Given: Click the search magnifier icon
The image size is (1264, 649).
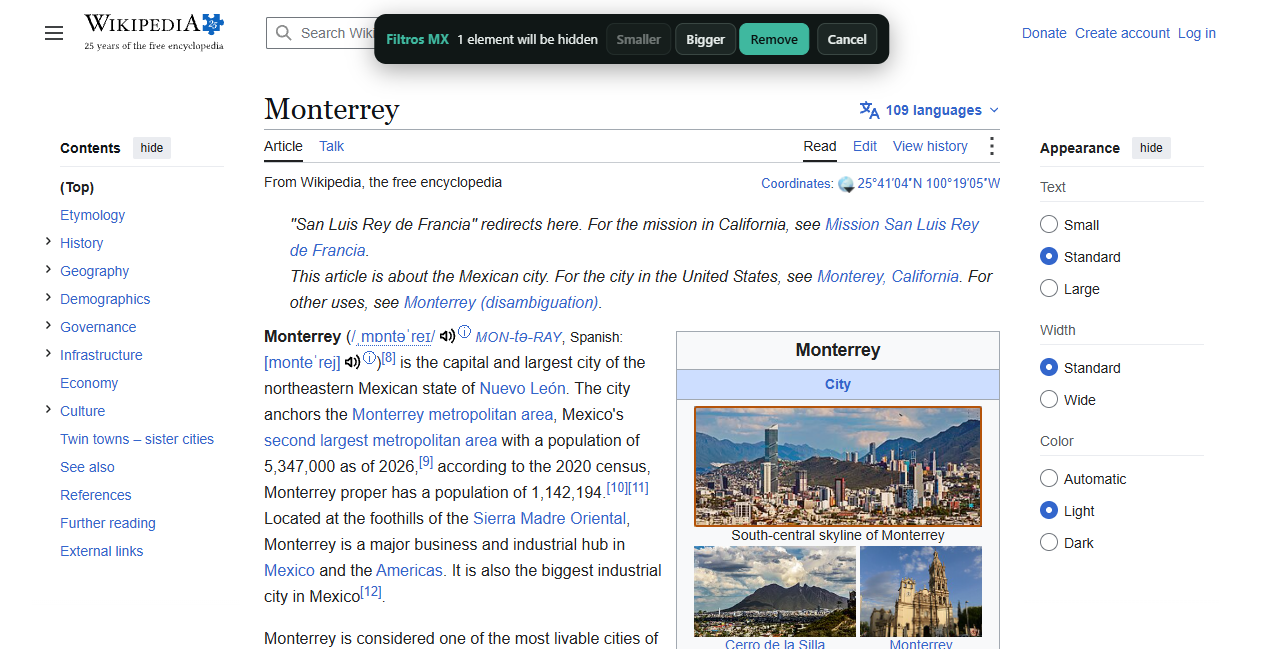Looking at the screenshot, I should pos(284,33).
